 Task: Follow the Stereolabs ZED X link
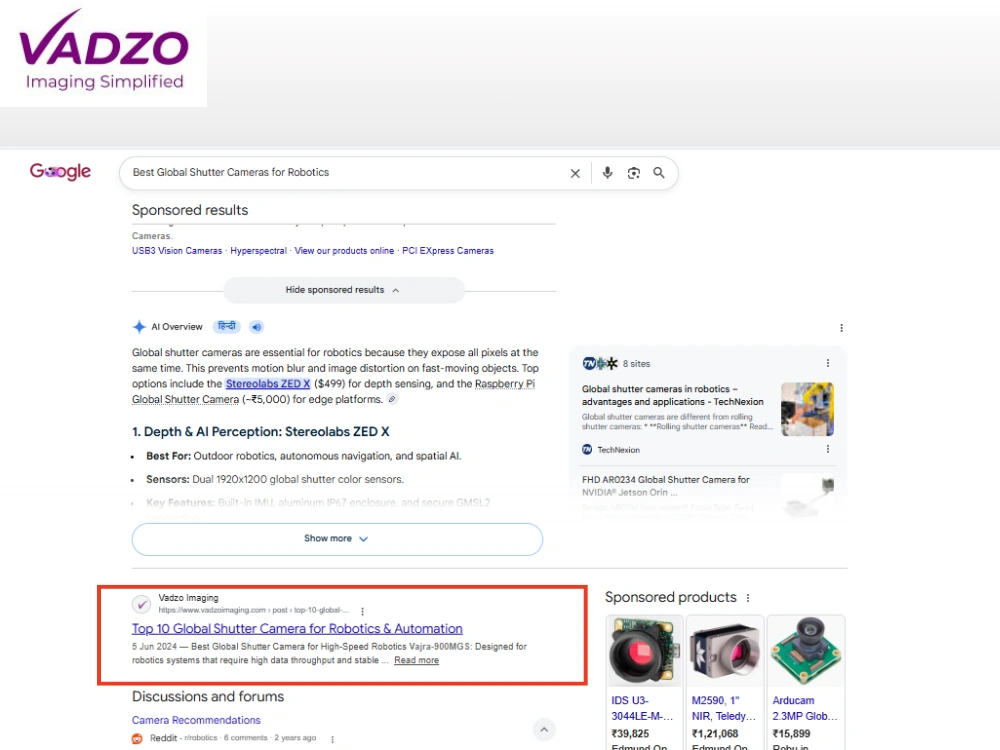[x=268, y=384]
